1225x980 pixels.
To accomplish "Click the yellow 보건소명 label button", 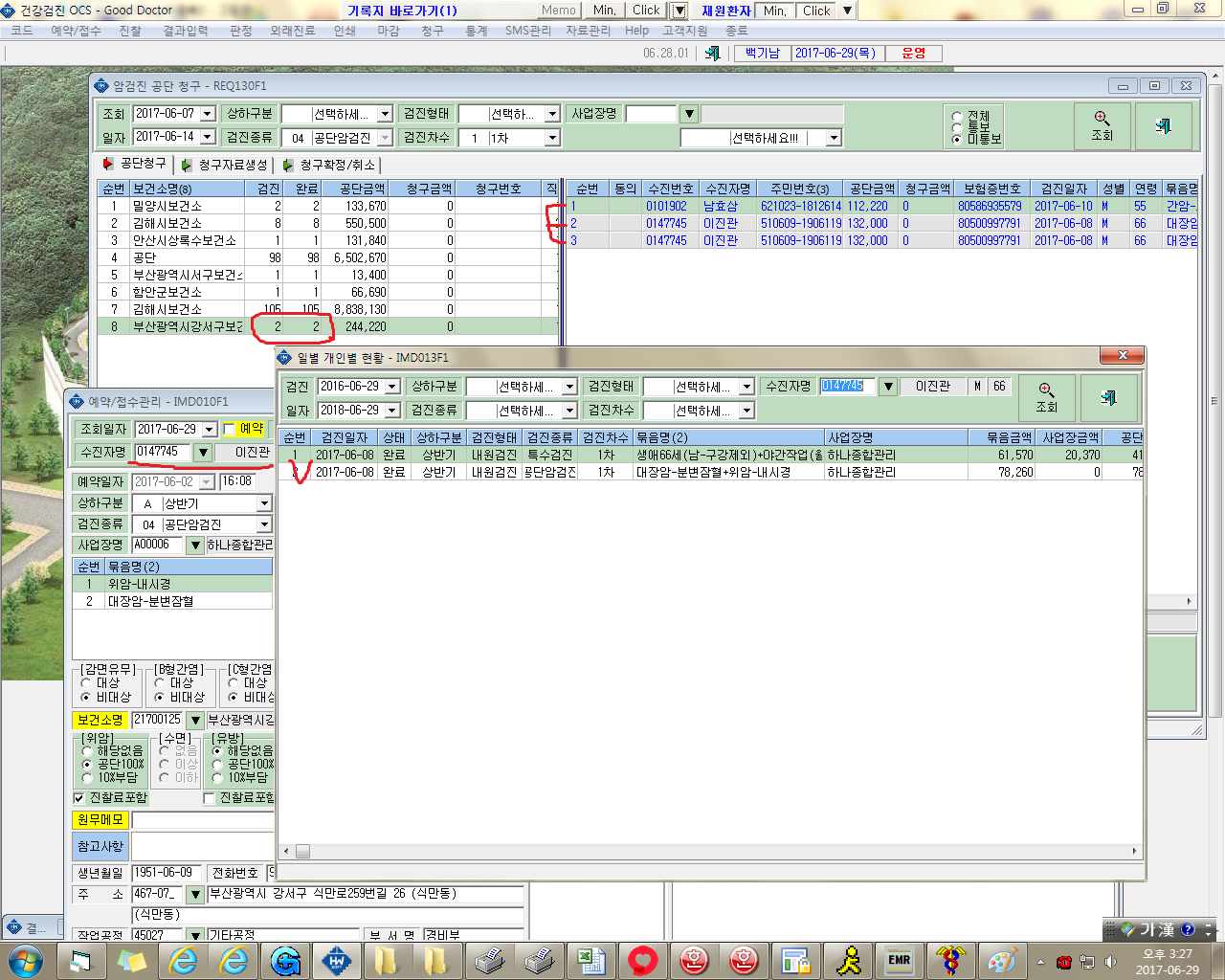I will (100, 720).
